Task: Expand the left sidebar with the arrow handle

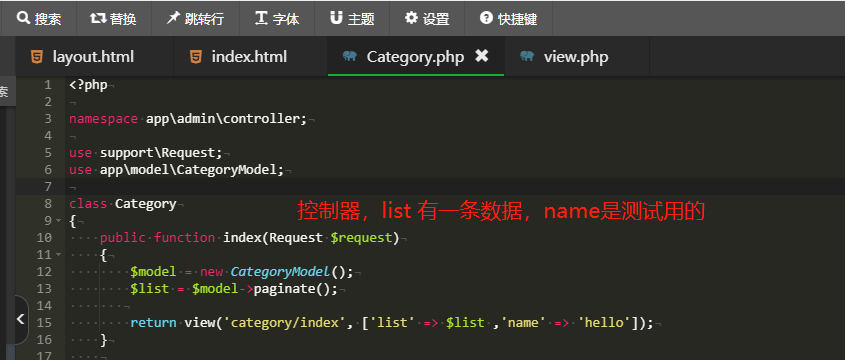Action: point(20,319)
